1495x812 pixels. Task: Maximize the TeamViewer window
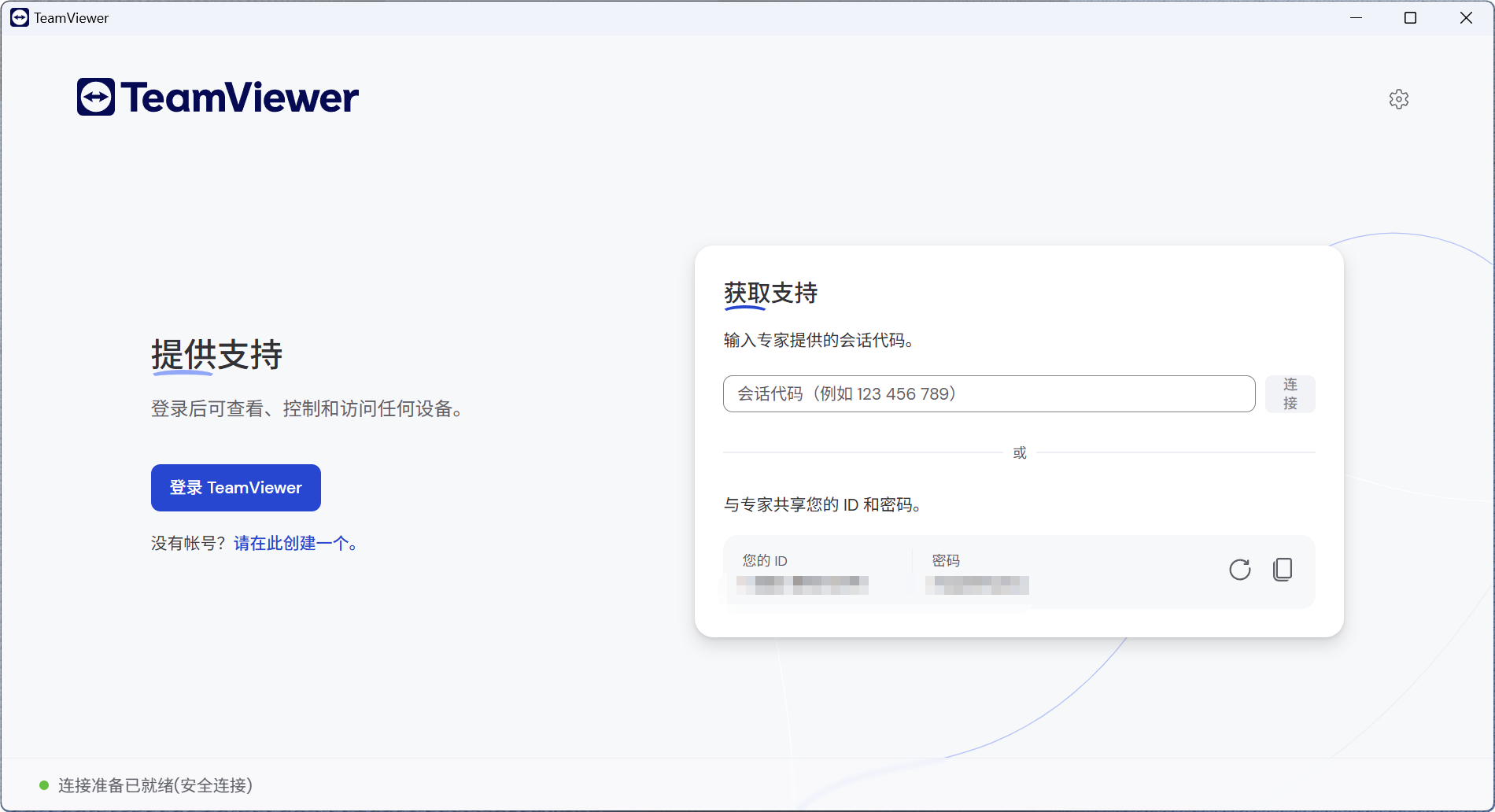[x=1410, y=17]
